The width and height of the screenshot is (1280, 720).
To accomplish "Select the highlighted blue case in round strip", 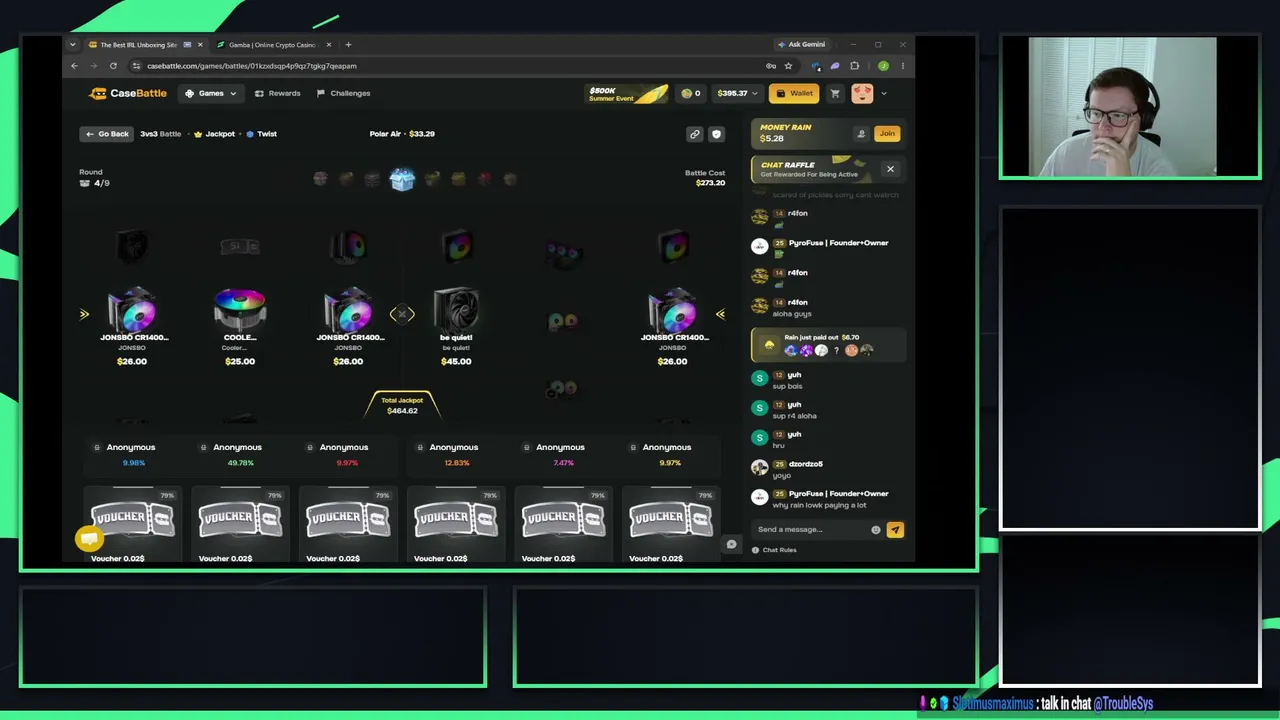I will [x=402, y=179].
